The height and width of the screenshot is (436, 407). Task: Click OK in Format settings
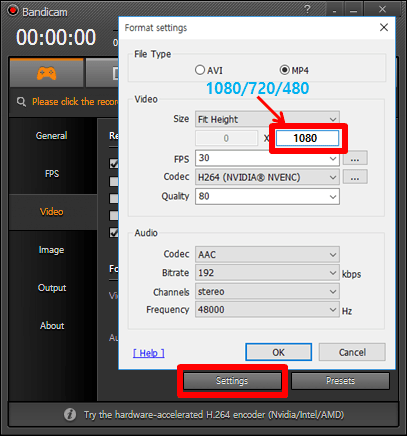pyautogui.click(x=278, y=352)
